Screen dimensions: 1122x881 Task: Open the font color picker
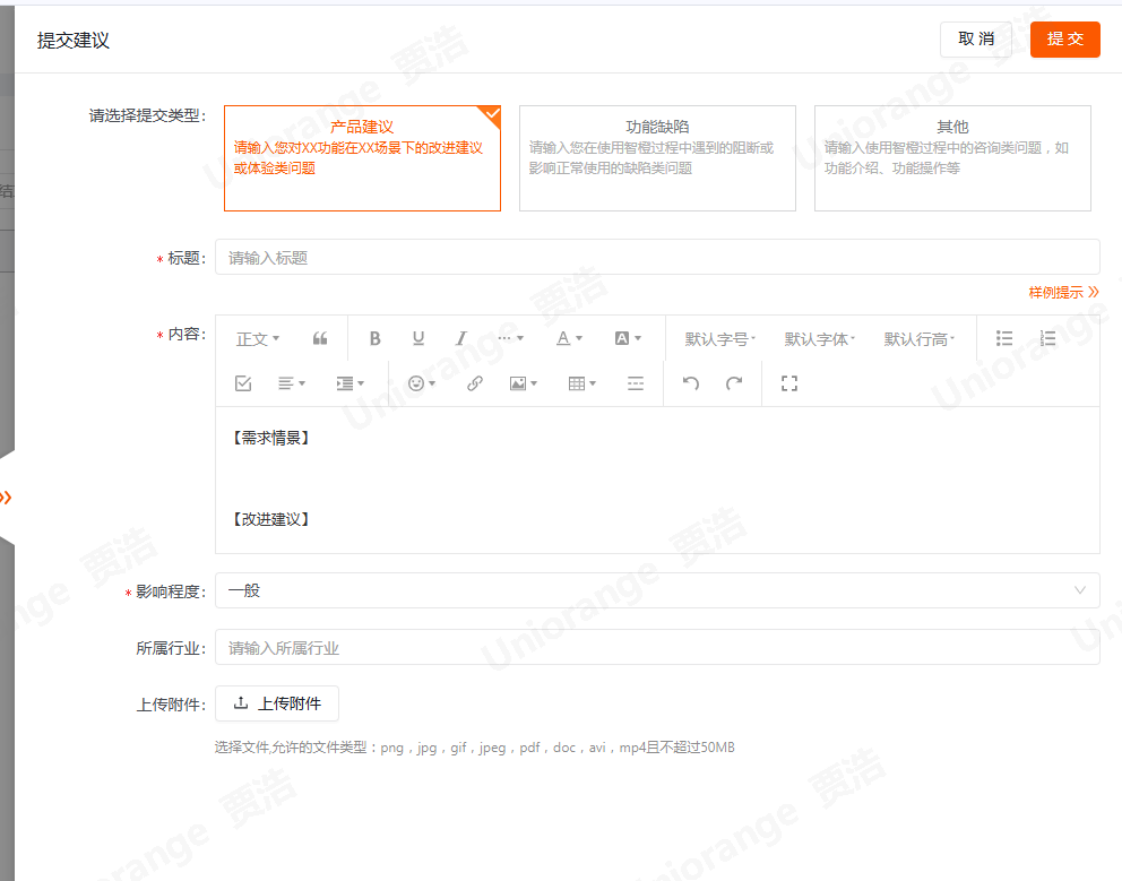coord(570,339)
